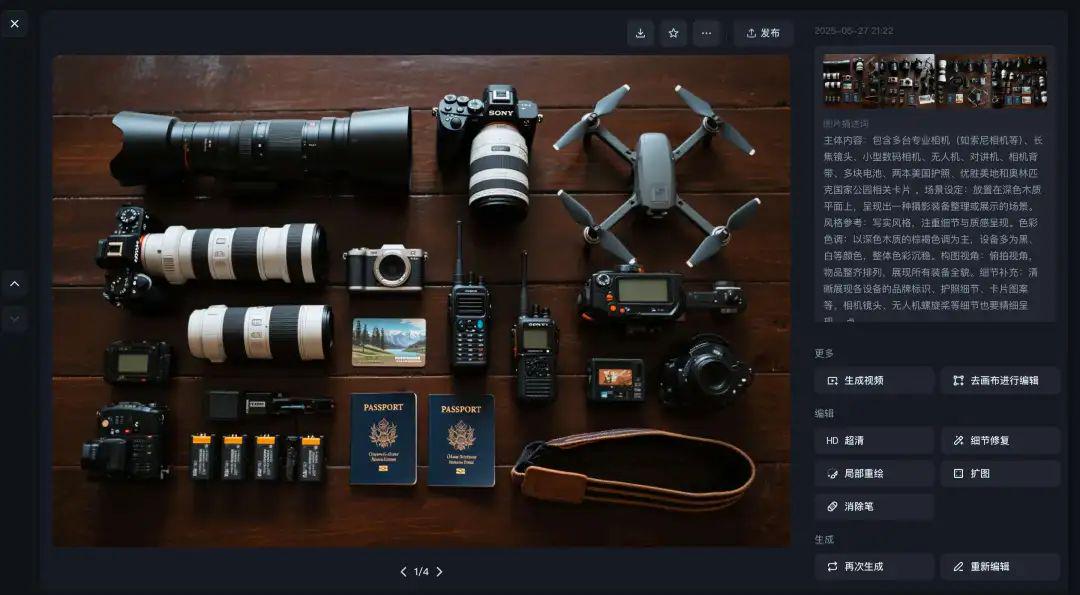The height and width of the screenshot is (595, 1080).
Task: Select the second generated thumbnail
Action: (906, 80)
